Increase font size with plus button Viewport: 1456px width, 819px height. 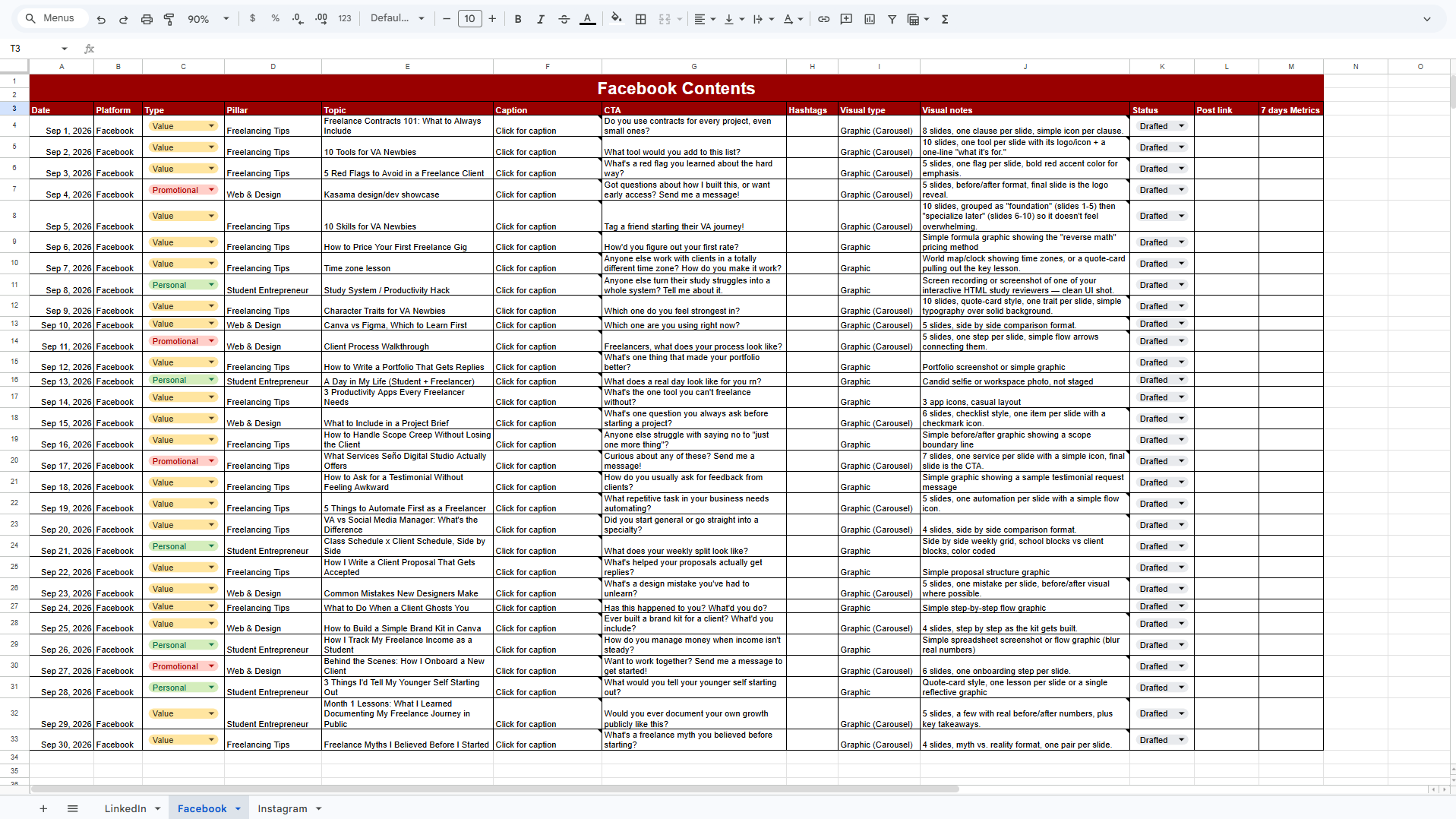click(x=492, y=19)
